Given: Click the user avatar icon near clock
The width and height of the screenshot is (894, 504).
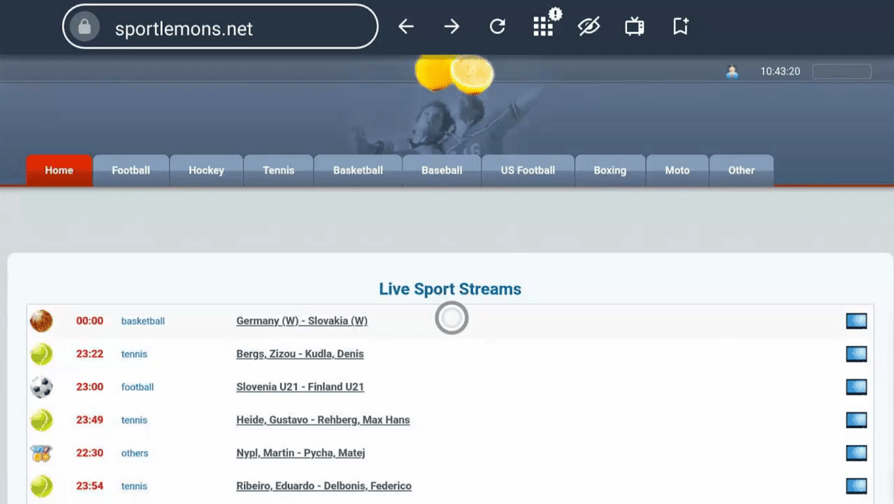Looking at the screenshot, I should pos(732,72).
